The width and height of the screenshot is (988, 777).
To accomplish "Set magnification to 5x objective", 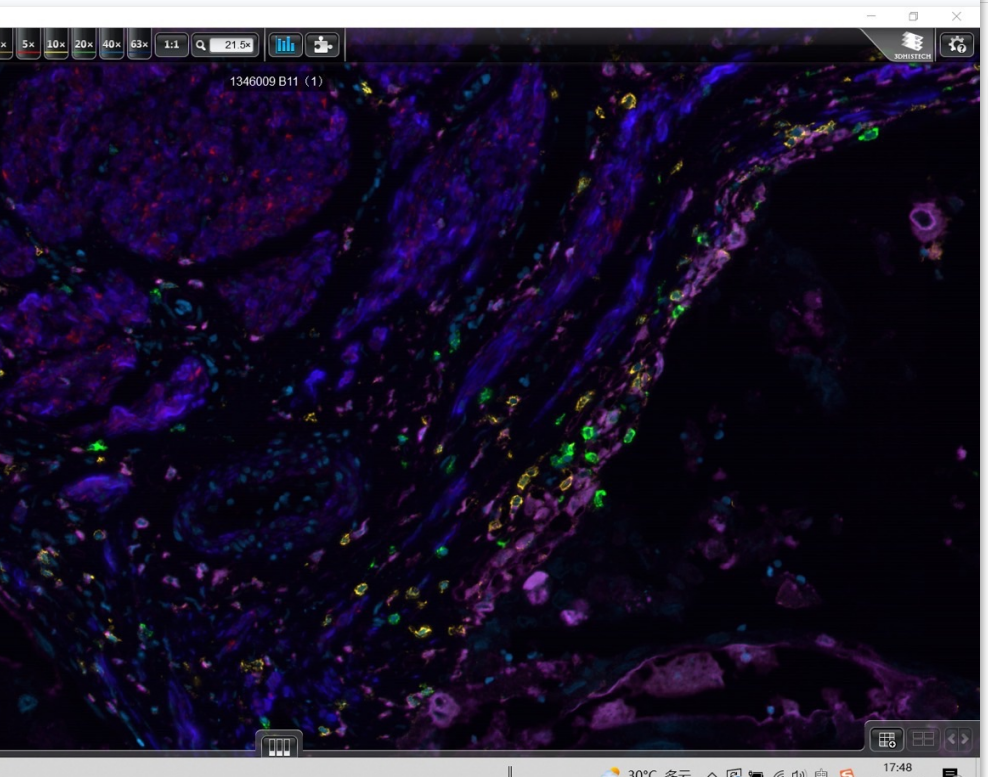I will coord(28,45).
